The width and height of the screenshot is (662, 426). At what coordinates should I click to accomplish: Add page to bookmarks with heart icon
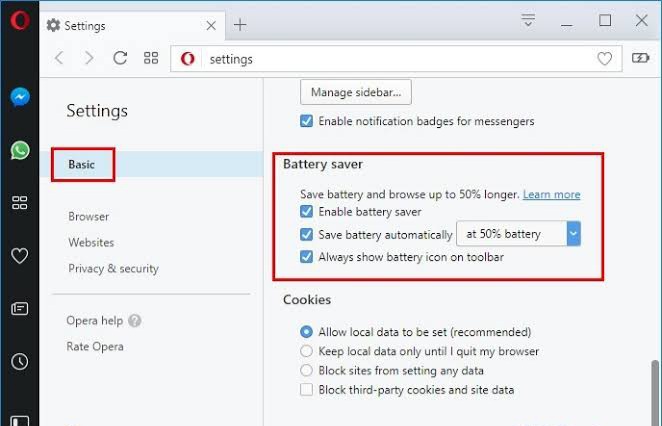click(x=605, y=58)
